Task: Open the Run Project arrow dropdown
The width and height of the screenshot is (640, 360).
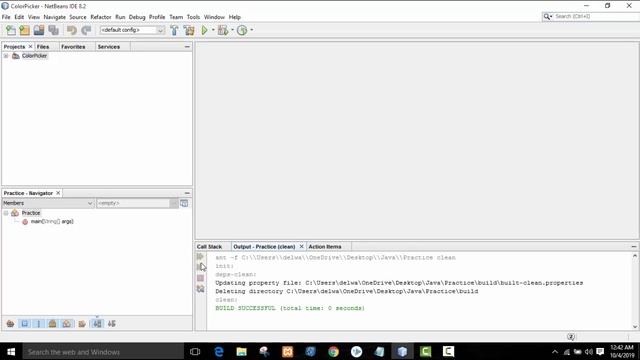Action: click(x=213, y=30)
